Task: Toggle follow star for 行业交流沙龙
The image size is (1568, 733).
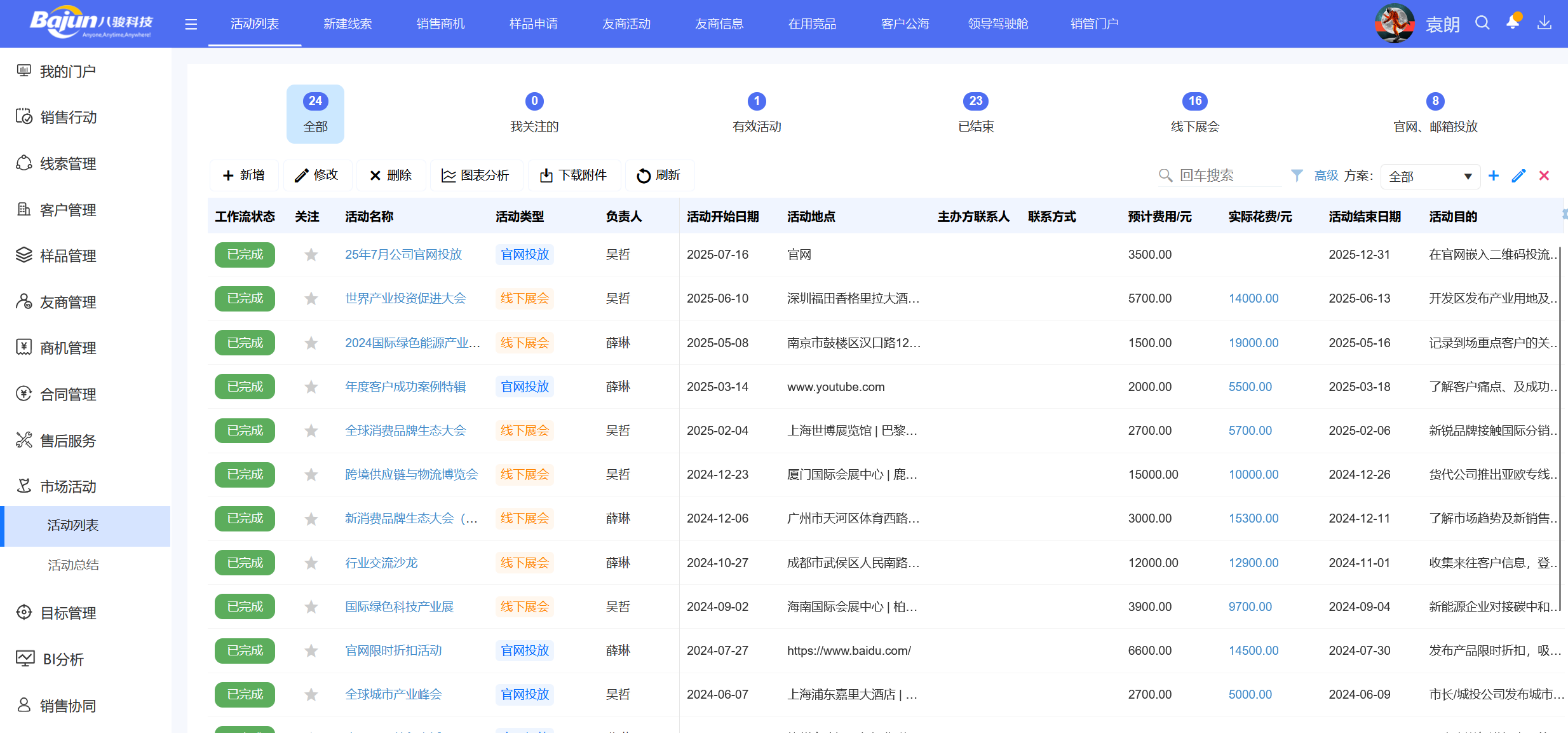Action: point(311,563)
